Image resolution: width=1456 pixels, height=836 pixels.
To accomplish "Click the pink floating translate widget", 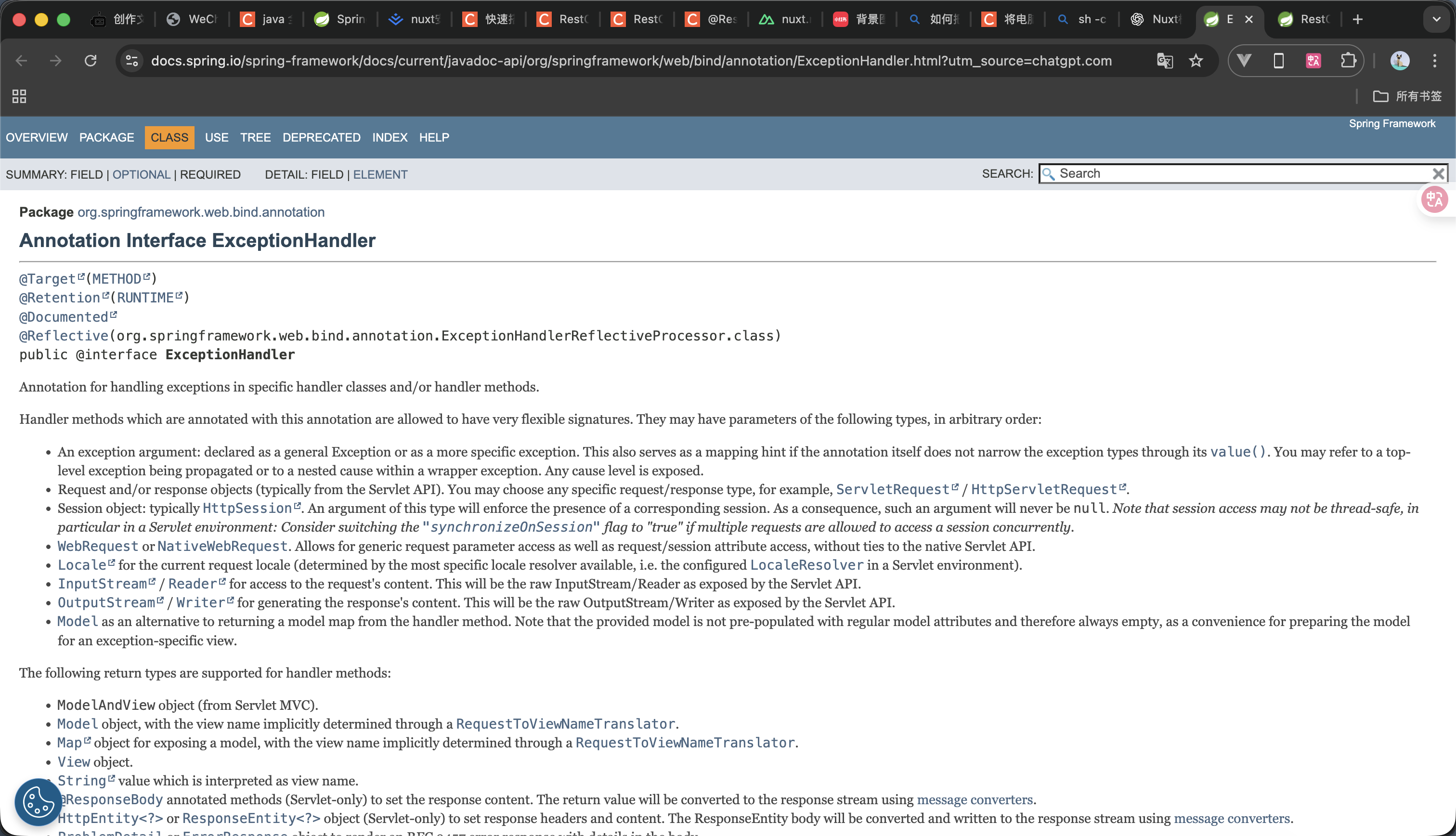I will 1434,200.
